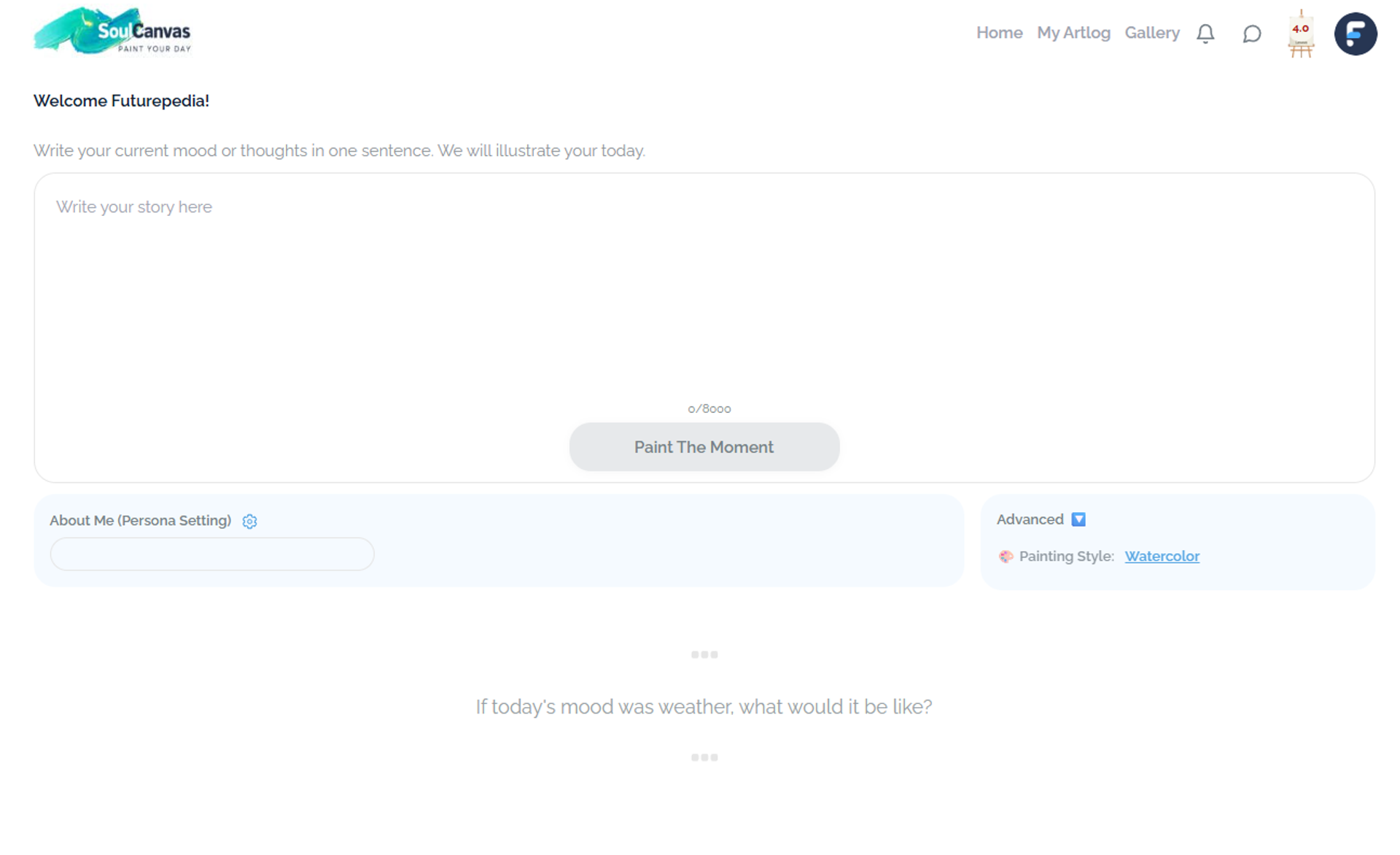Open the notifications bell
Screen dimensions: 1400x855
pos(1205,34)
